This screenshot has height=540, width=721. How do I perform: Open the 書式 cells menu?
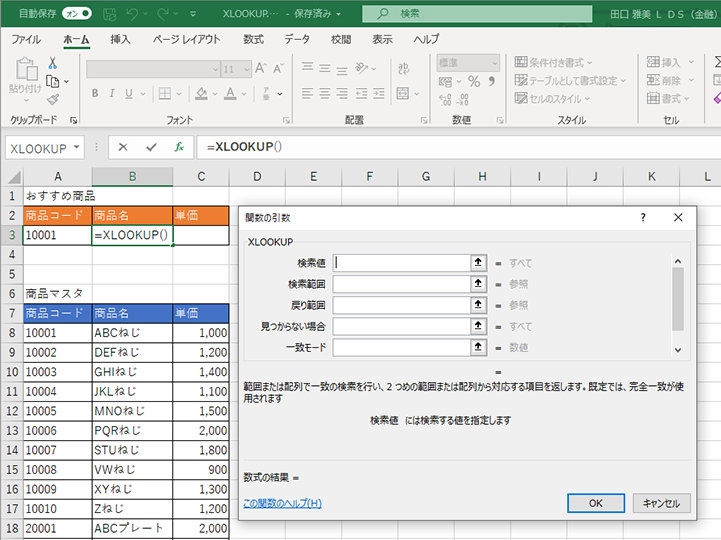pos(668,98)
